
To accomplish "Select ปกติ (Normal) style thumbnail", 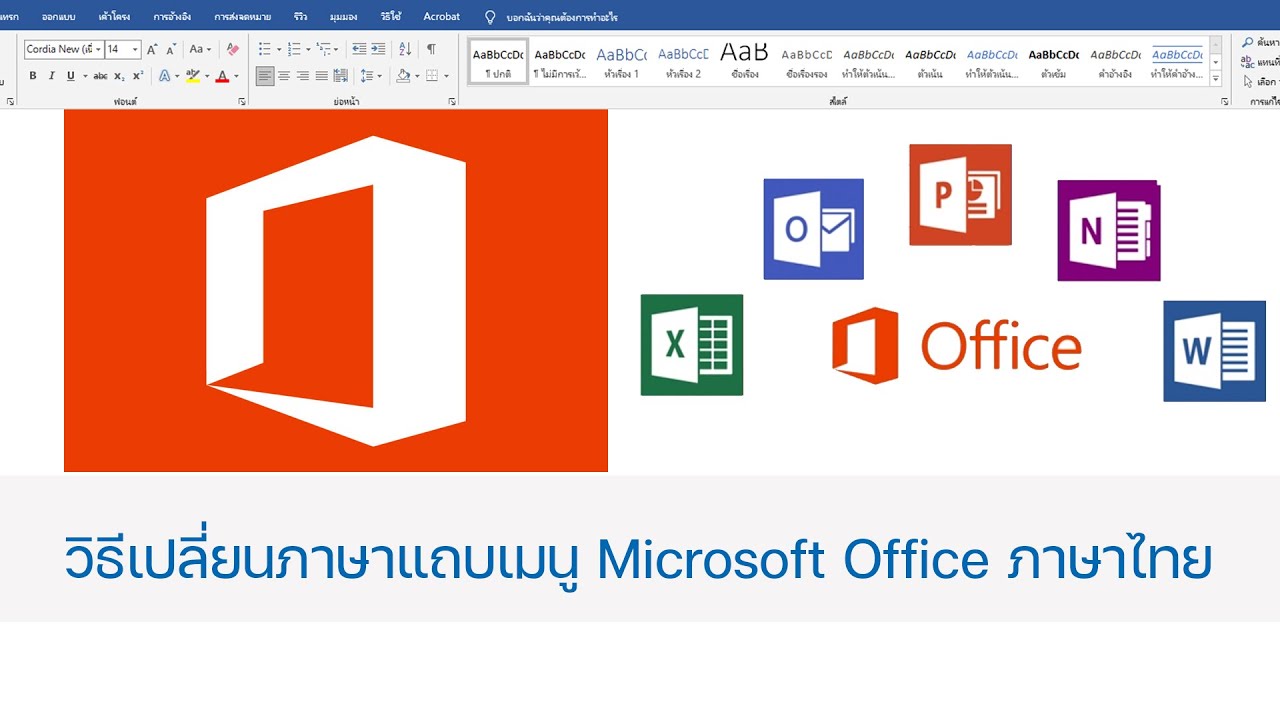I will (x=498, y=63).
